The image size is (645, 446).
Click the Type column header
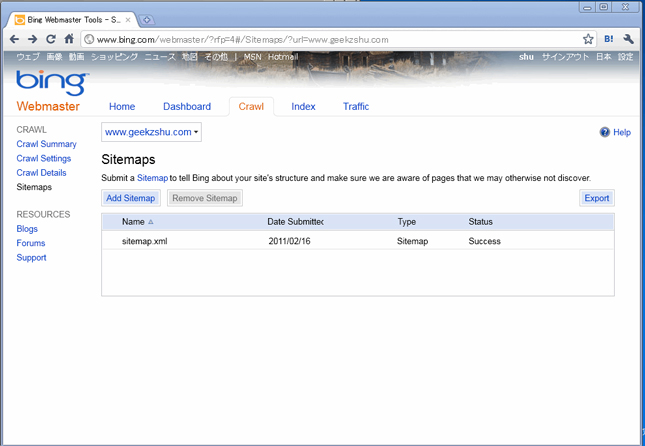(x=407, y=222)
